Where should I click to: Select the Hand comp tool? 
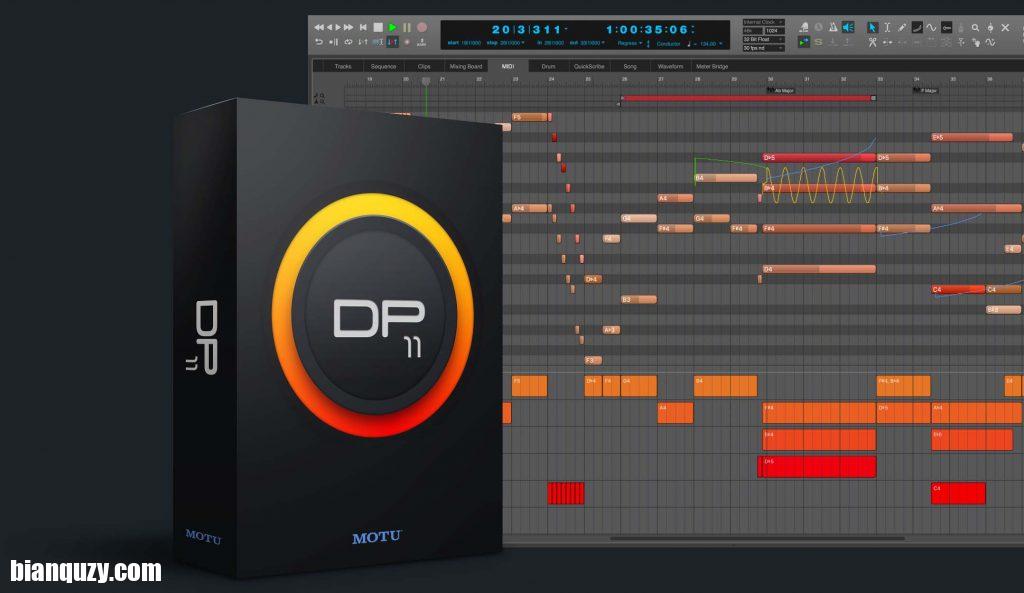(976, 42)
